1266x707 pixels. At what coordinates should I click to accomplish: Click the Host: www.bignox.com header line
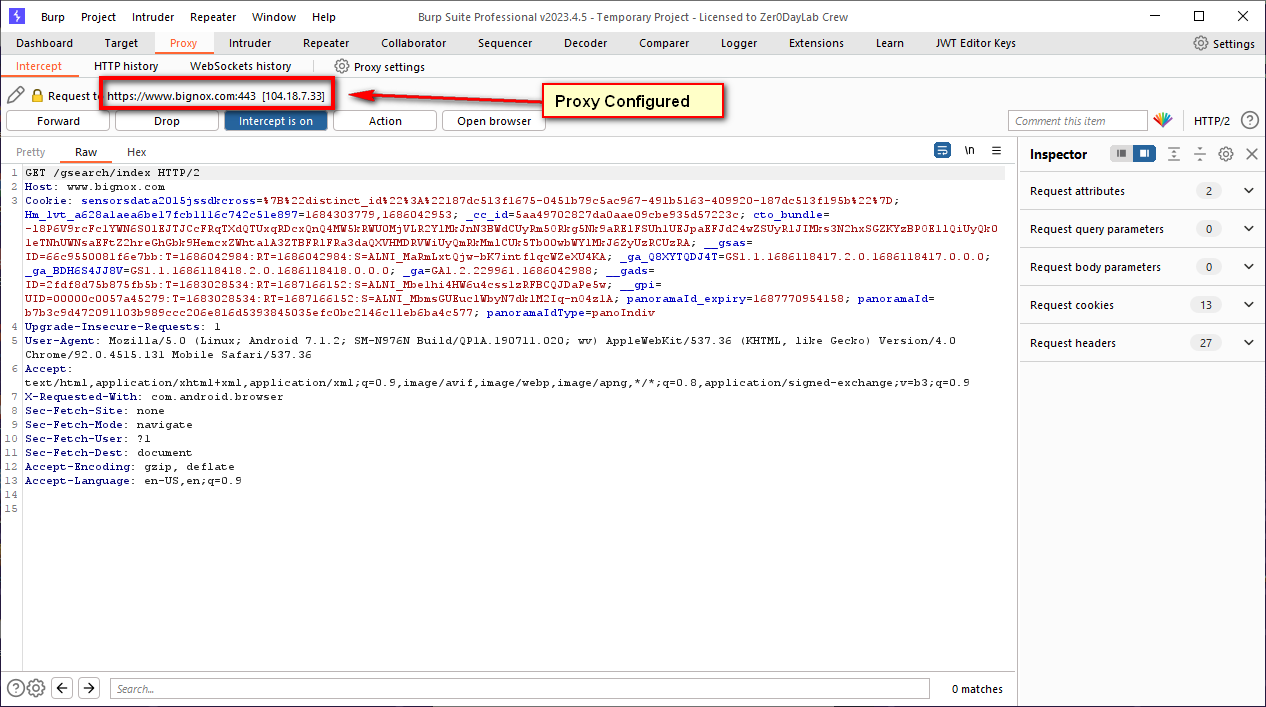95,187
